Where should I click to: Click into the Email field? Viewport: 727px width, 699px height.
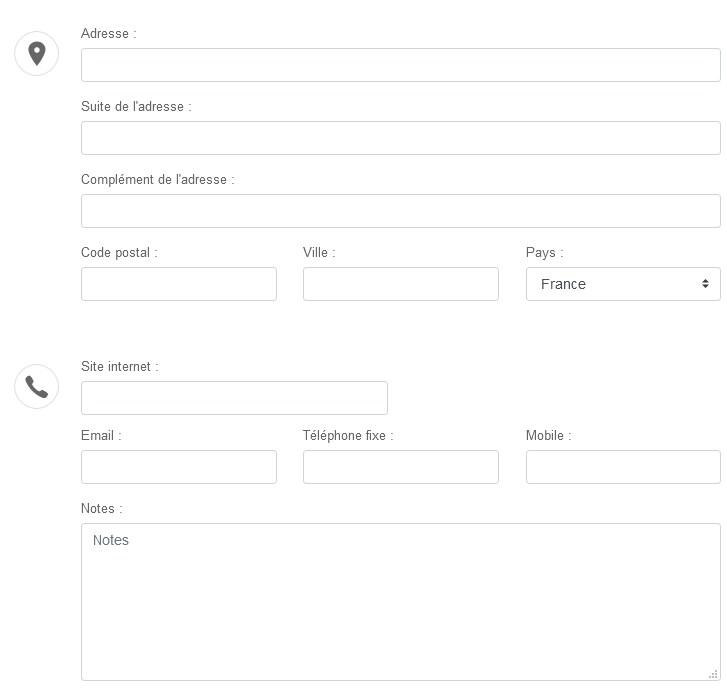pyautogui.click(x=179, y=467)
